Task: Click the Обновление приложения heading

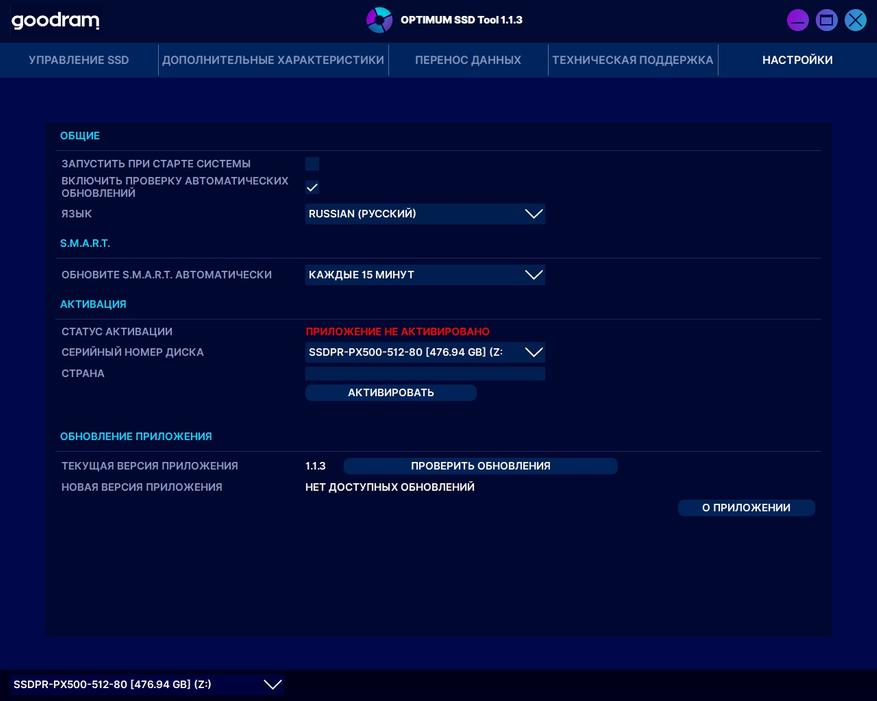Action: (136, 436)
